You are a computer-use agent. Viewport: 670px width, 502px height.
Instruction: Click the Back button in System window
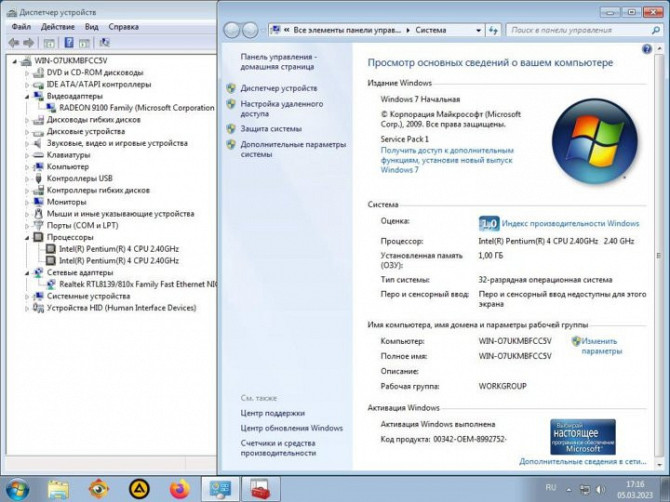[x=231, y=30]
